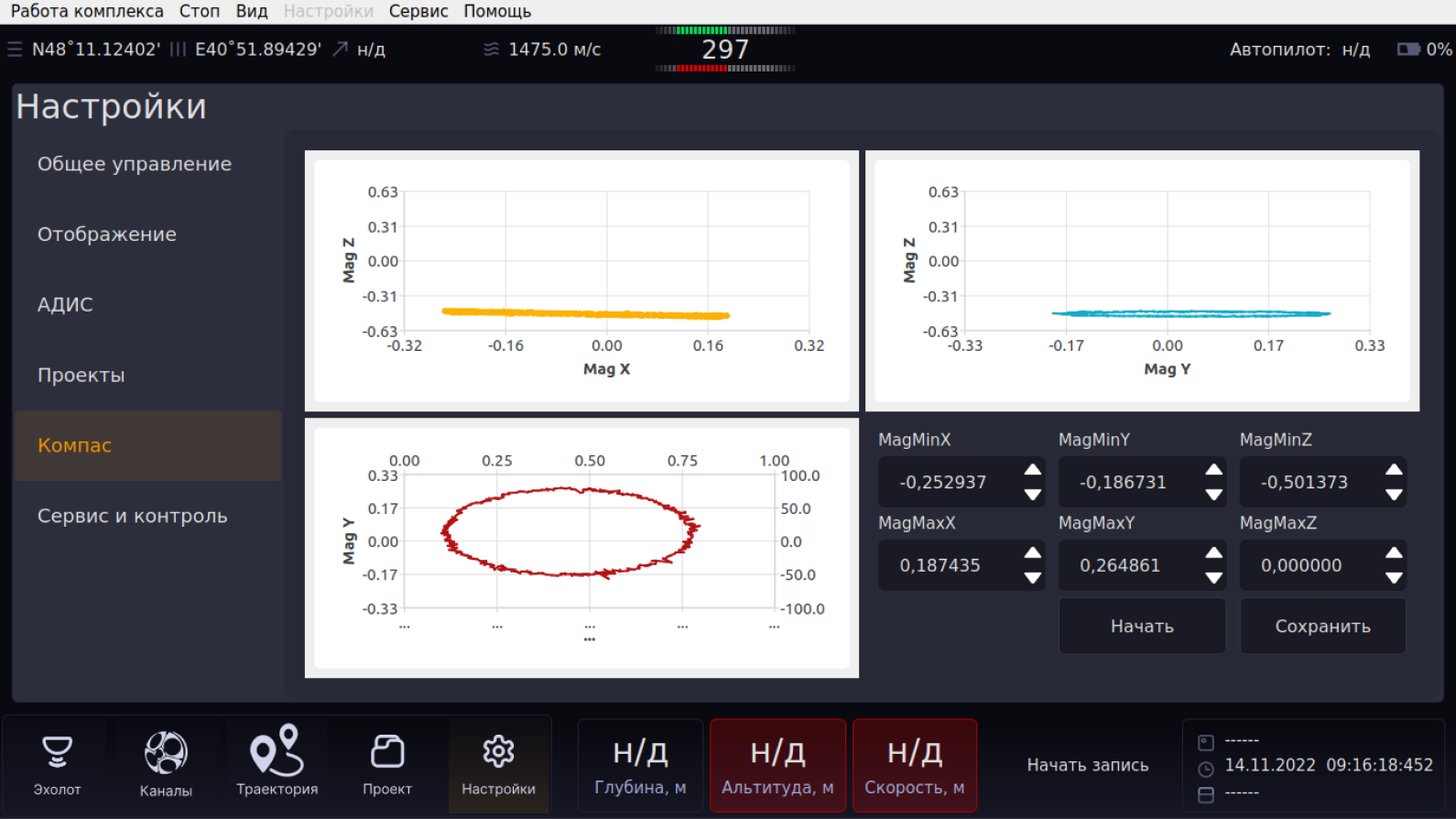Screen dimensions: 1456x819
Task: Click the Скорость, м indicator tile
Action: pyautogui.click(x=915, y=766)
